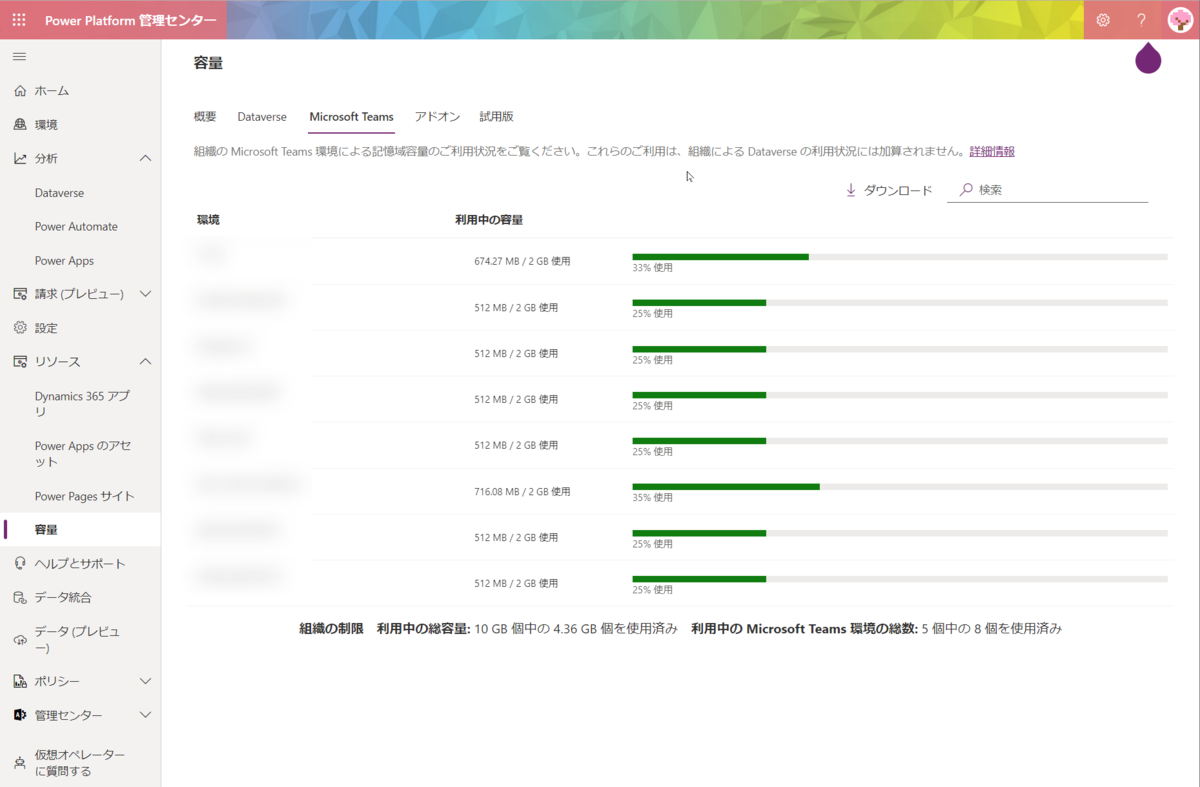
Task: Click the データ統合 icon
Action: click(20, 597)
